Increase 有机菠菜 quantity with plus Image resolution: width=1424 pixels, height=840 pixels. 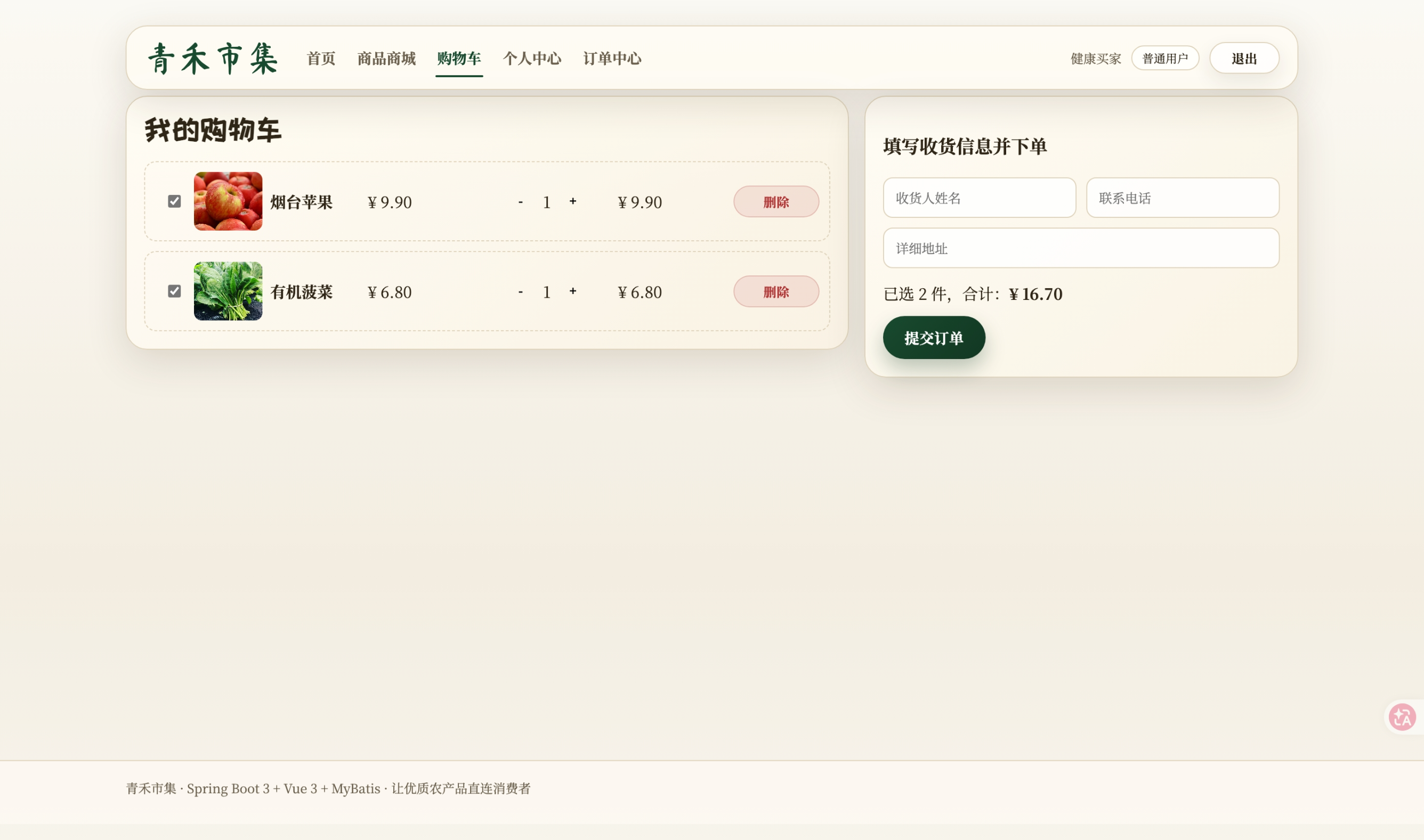click(573, 291)
